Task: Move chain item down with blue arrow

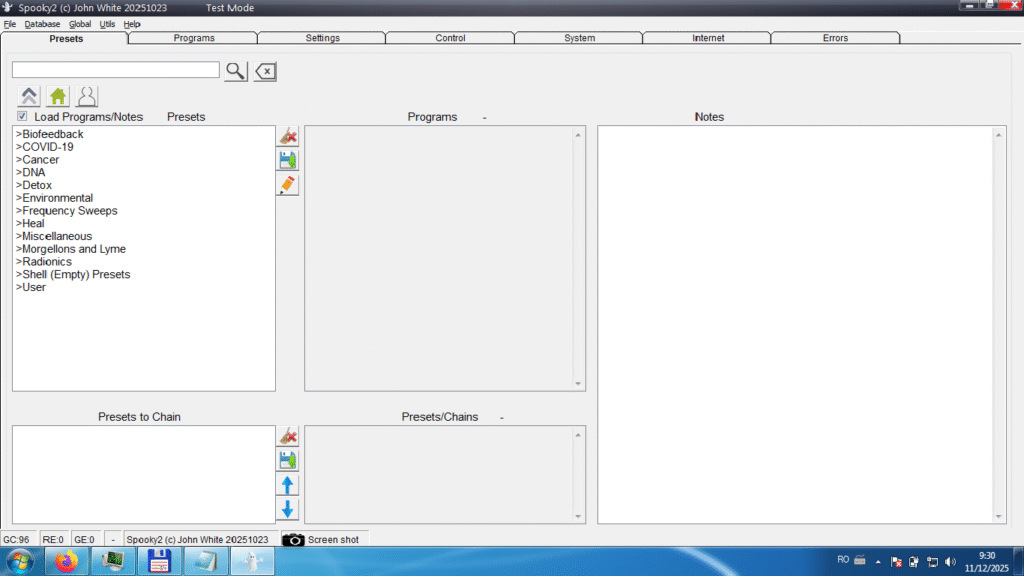Action: coord(288,509)
